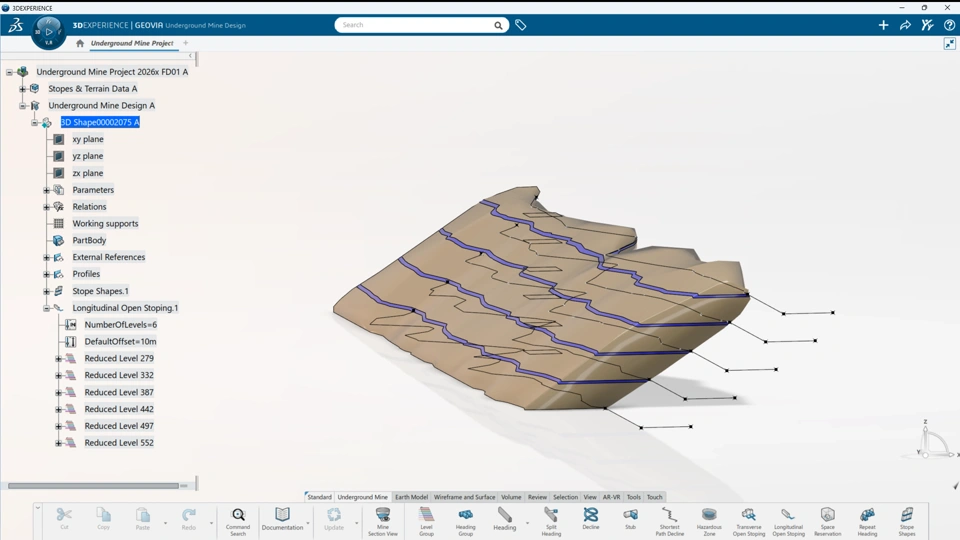Screen dimensions: 960x540
Task: Click the expand view icon at top right
Action: coord(950,43)
